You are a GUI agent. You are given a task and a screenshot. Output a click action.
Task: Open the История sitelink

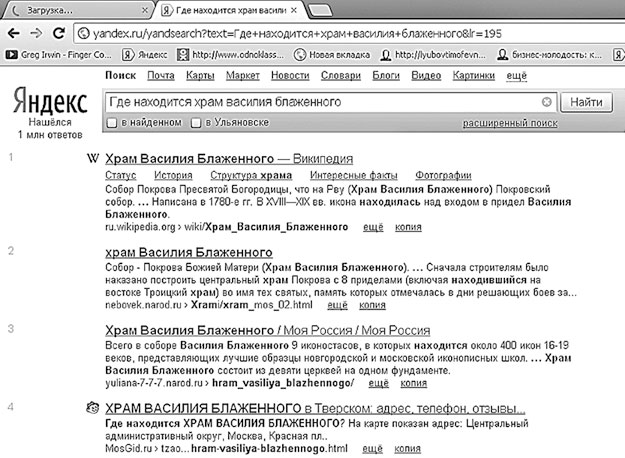[173, 175]
